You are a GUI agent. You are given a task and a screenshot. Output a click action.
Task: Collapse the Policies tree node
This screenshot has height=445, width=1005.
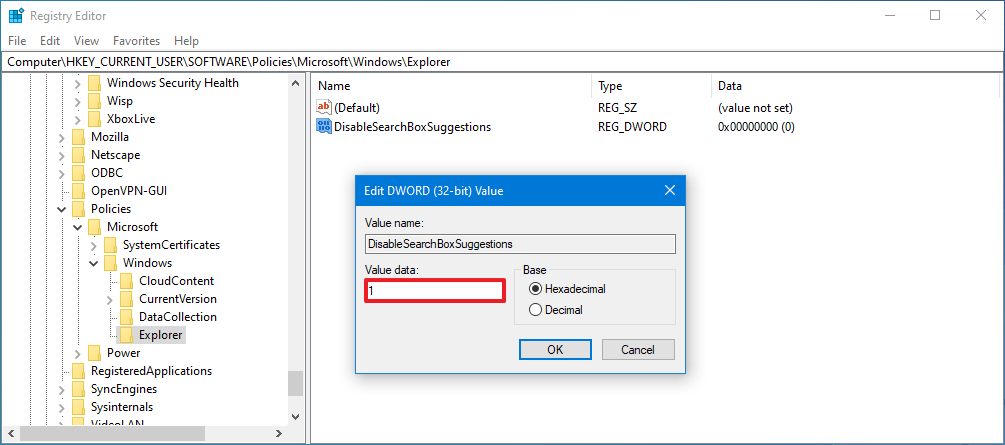[62, 209]
